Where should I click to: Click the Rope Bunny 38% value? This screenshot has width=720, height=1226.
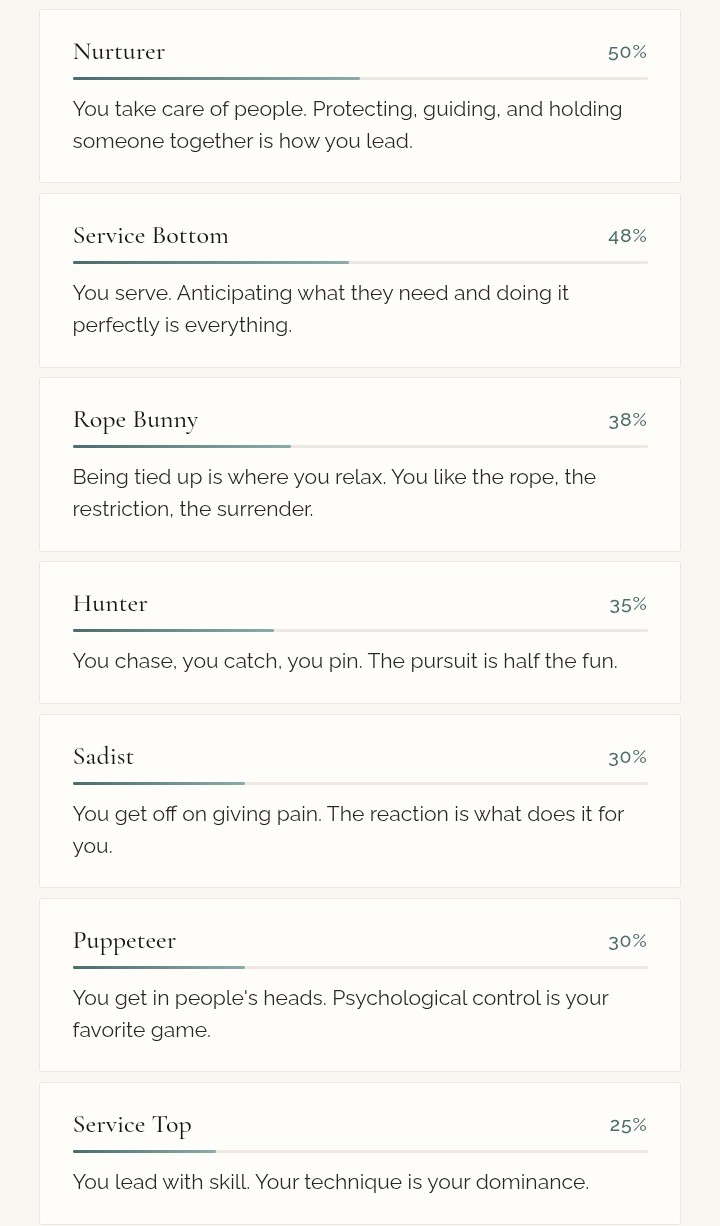(x=627, y=420)
